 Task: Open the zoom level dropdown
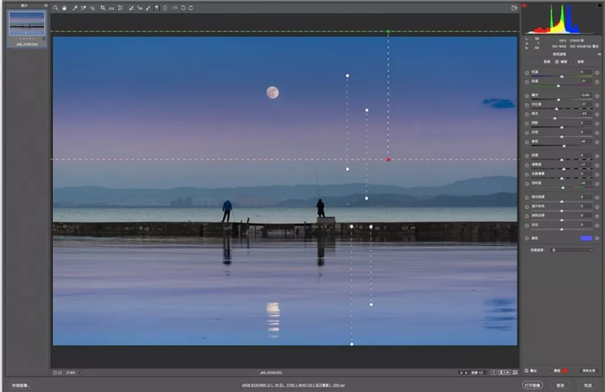[x=74, y=373]
